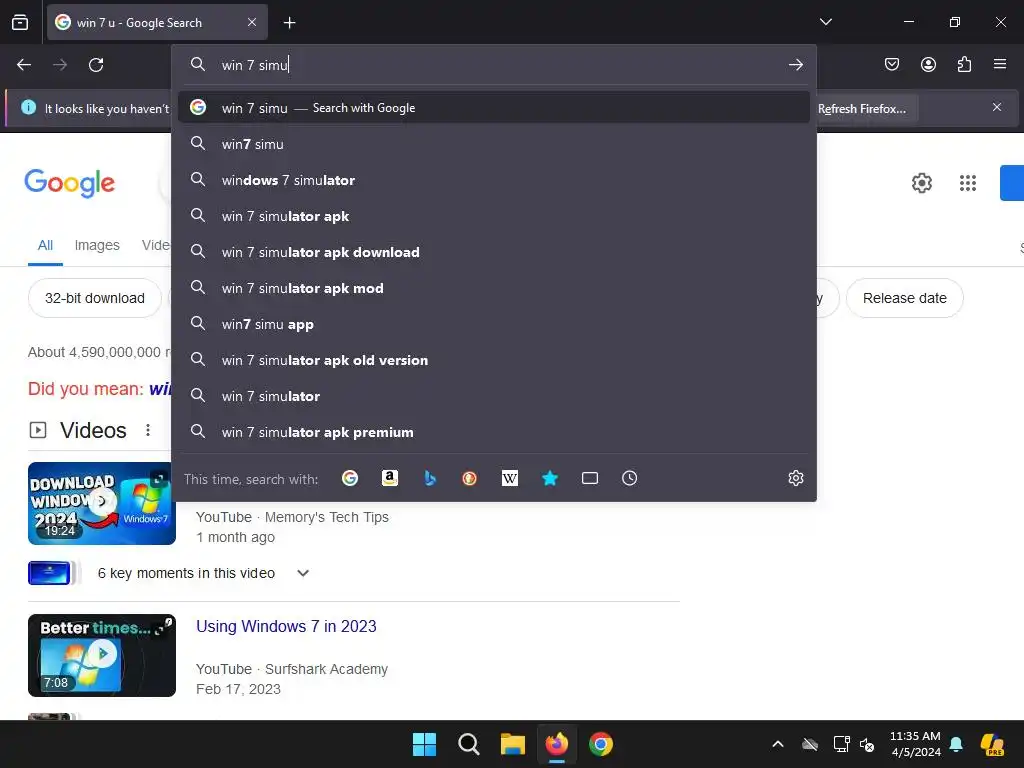Select suggestion 'win 7 simulator'
Viewport: 1024px width, 768px height.
[x=494, y=396]
